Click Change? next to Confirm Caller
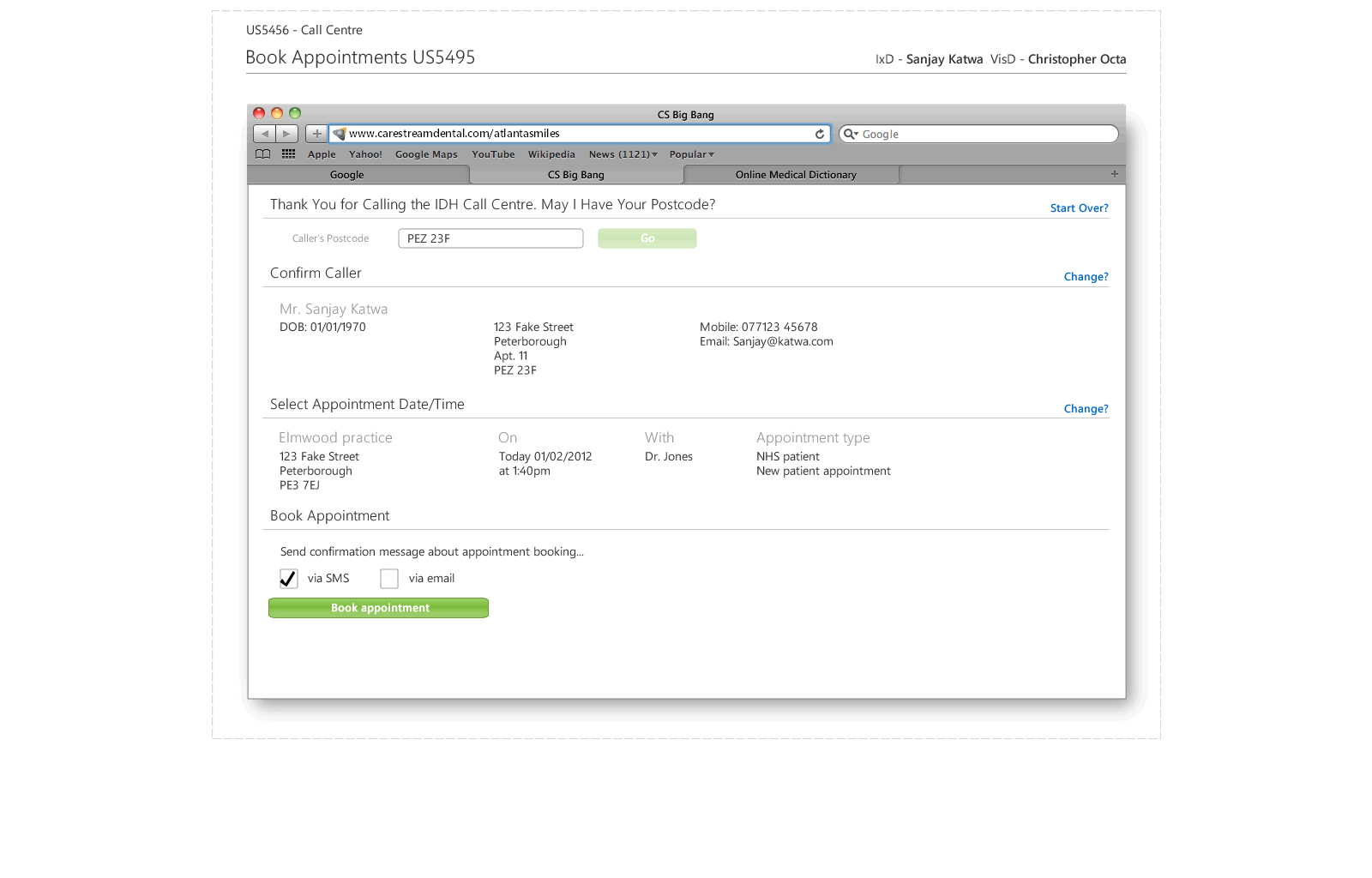 click(1086, 277)
